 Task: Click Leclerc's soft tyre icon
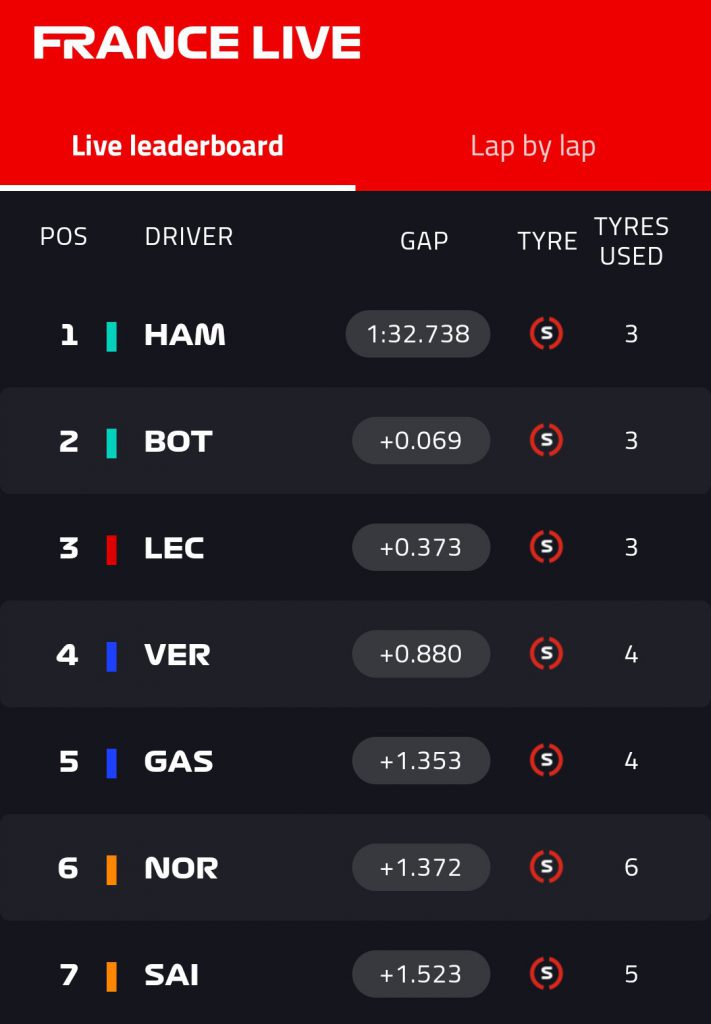546,547
